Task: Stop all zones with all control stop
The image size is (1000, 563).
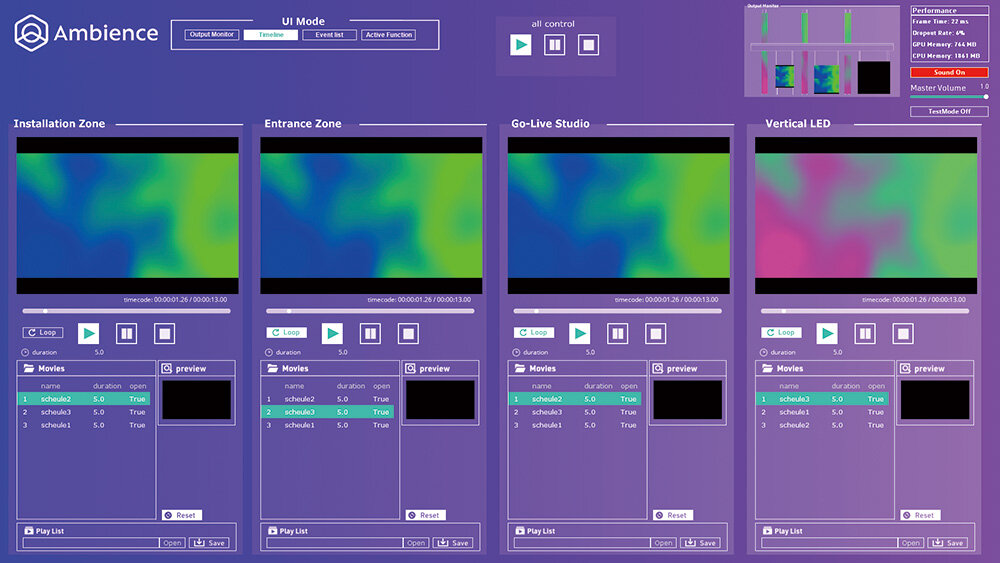Action: pyautogui.click(x=589, y=45)
